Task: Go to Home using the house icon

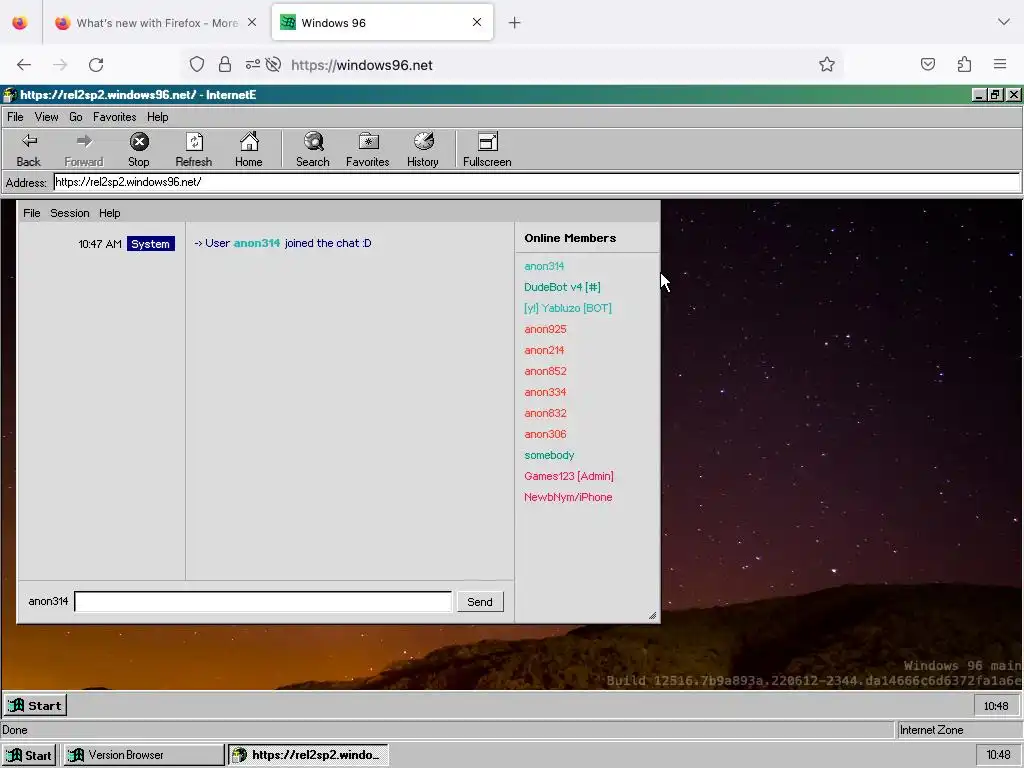Action: pyautogui.click(x=249, y=150)
